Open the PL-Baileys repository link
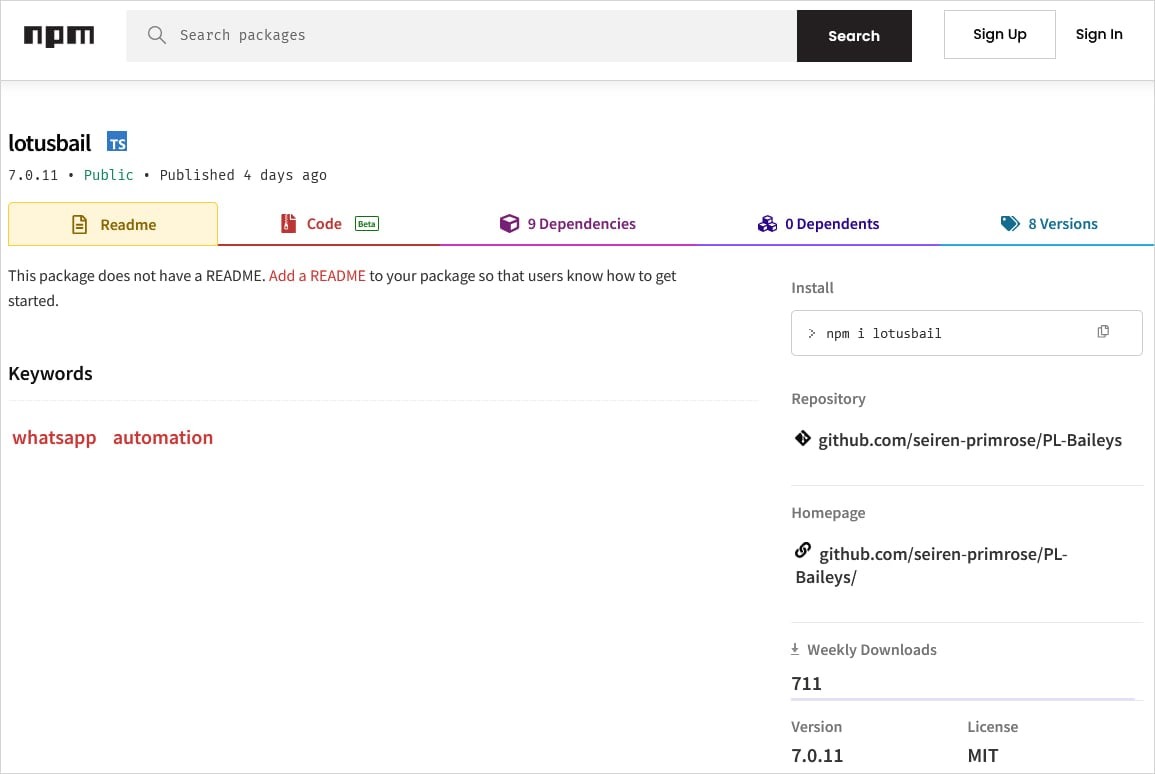 pos(970,440)
